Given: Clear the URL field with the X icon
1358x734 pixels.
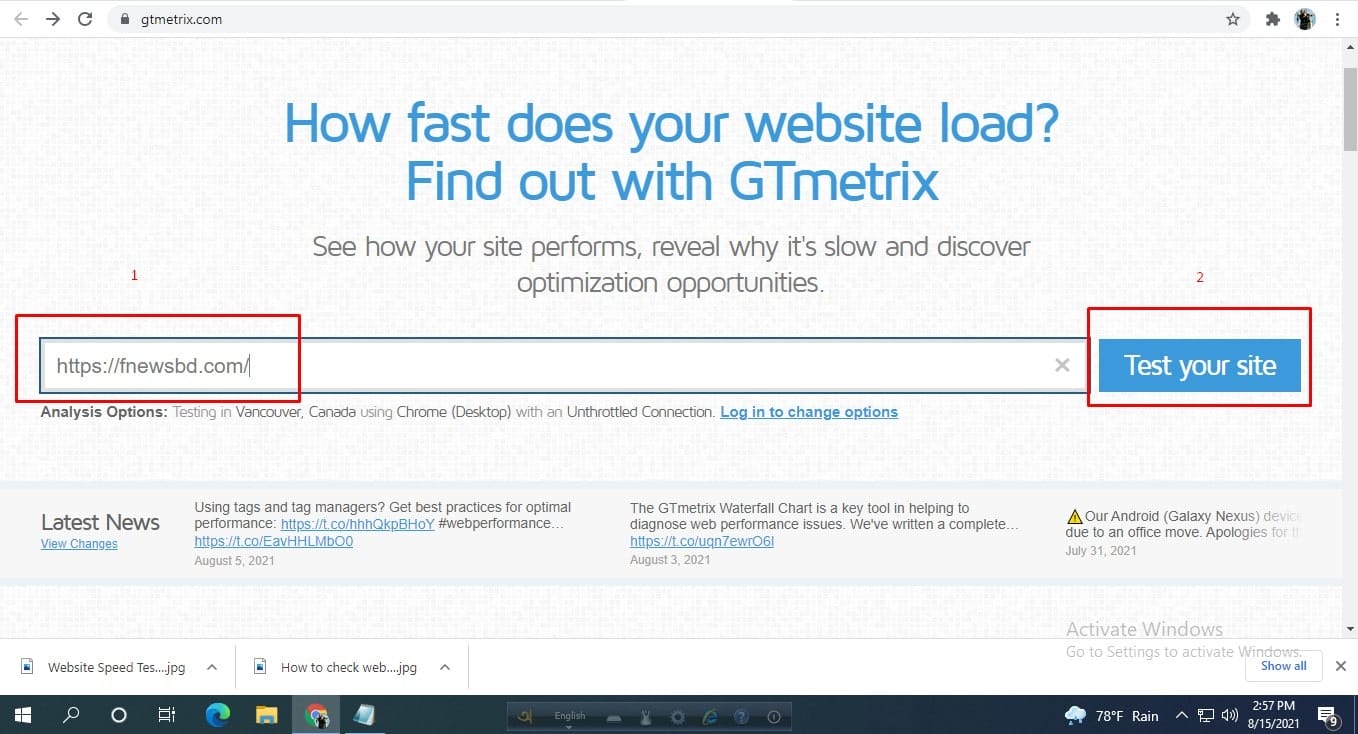Looking at the screenshot, I should point(1062,366).
